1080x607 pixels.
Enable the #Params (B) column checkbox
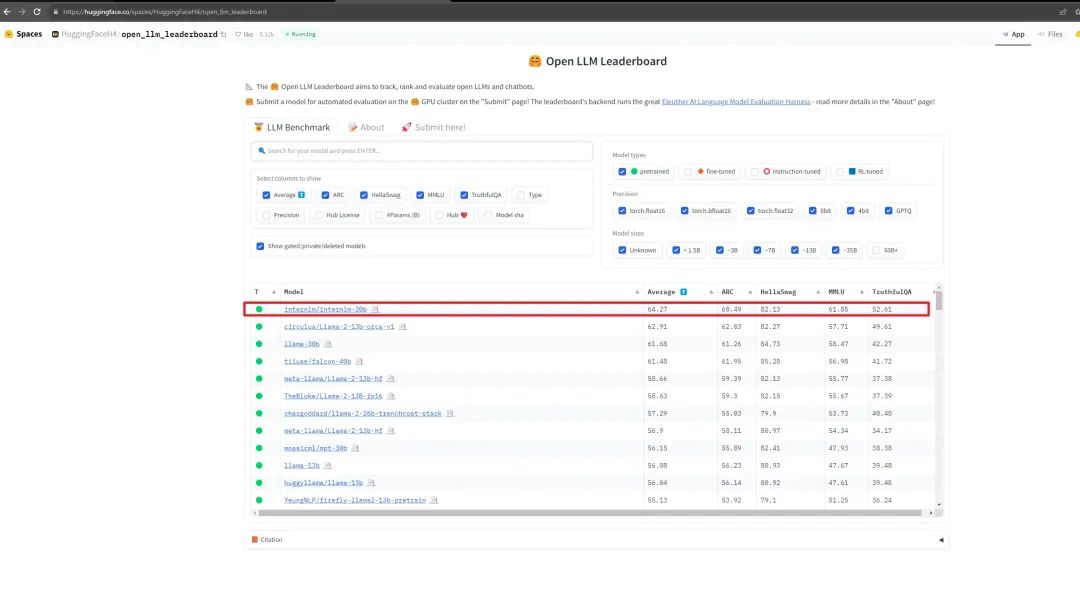click(x=379, y=215)
